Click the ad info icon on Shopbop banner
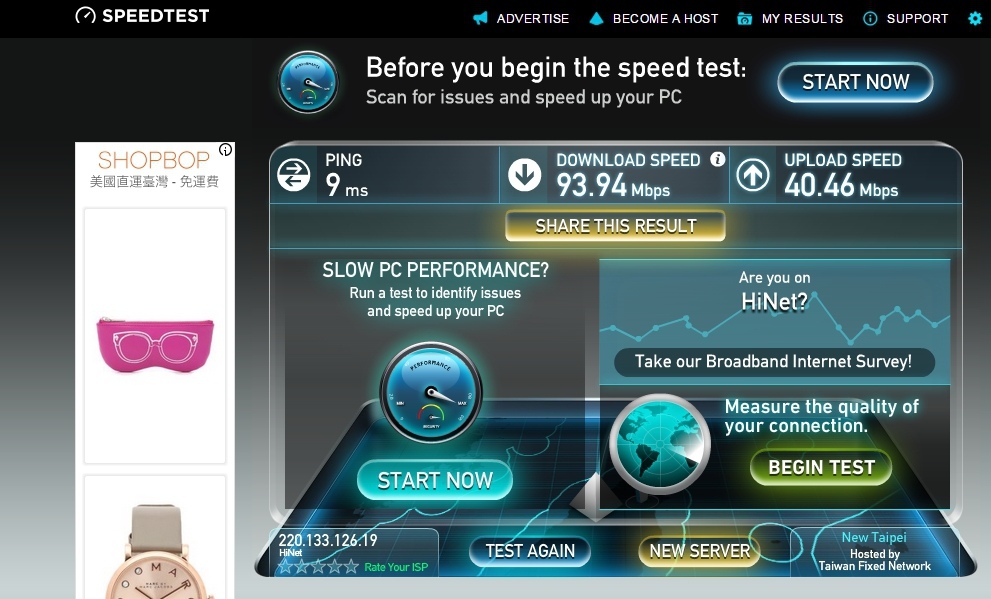Image resolution: width=991 pixels, height=599 pixels. [226, 150]
